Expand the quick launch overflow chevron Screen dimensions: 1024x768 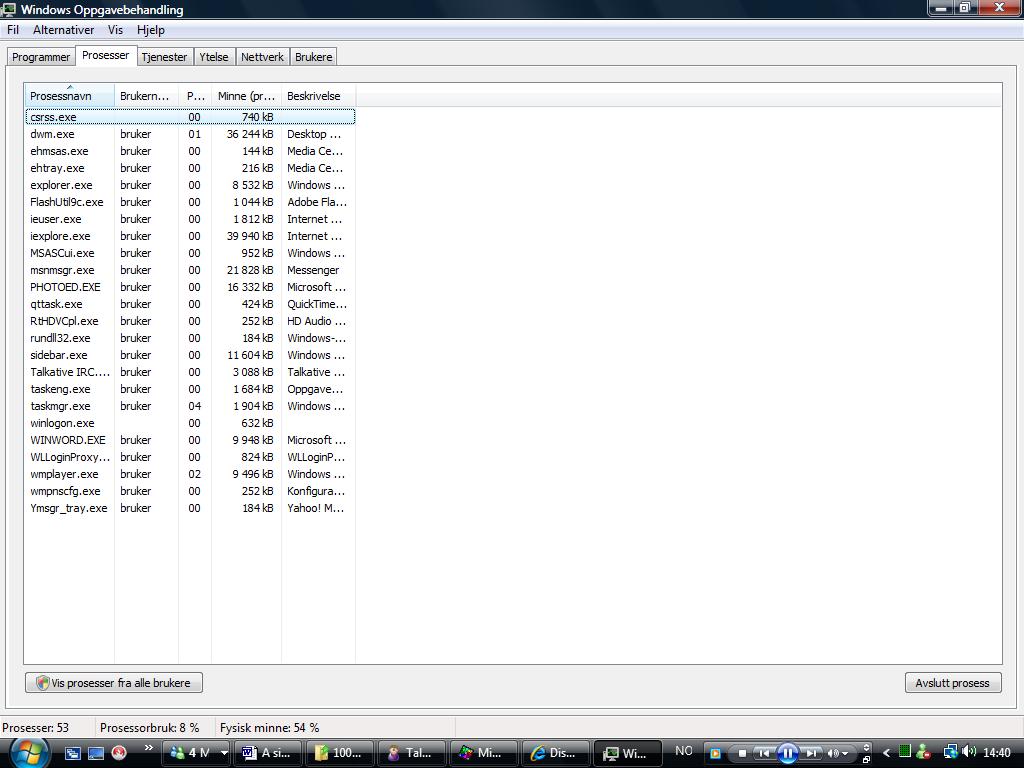149,748
